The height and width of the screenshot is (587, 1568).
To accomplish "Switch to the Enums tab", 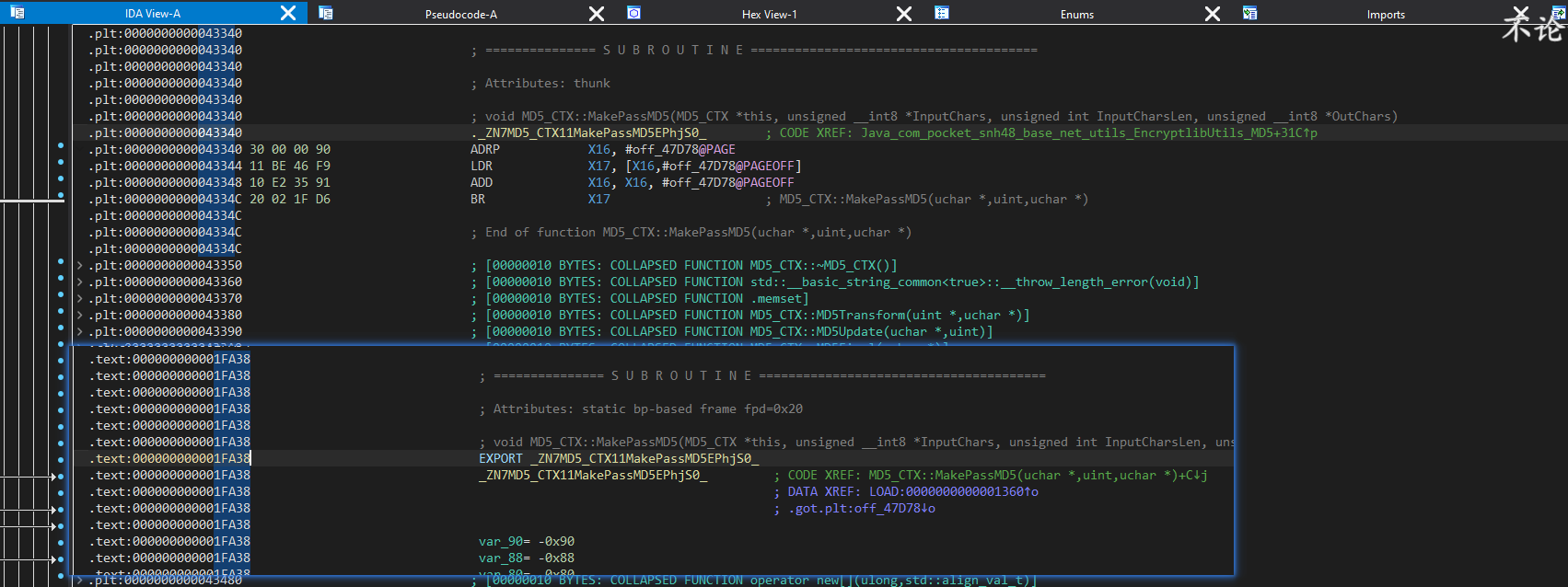I will pos(1076,14).
